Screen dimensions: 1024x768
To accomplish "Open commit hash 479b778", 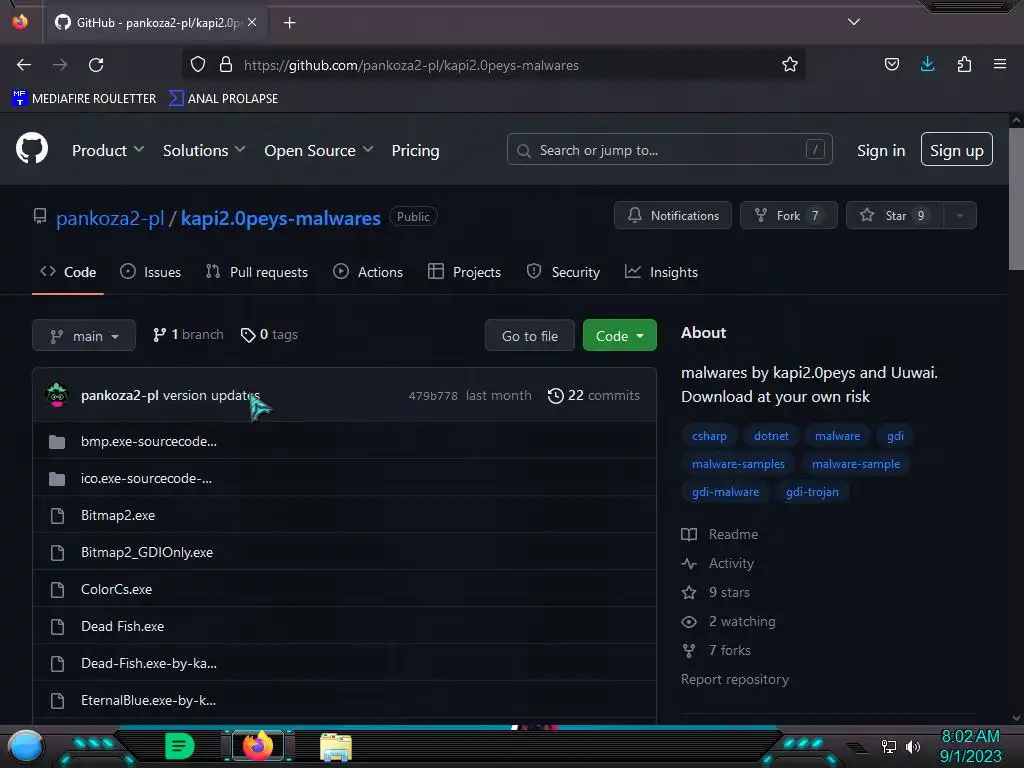I will pos(432,396).
